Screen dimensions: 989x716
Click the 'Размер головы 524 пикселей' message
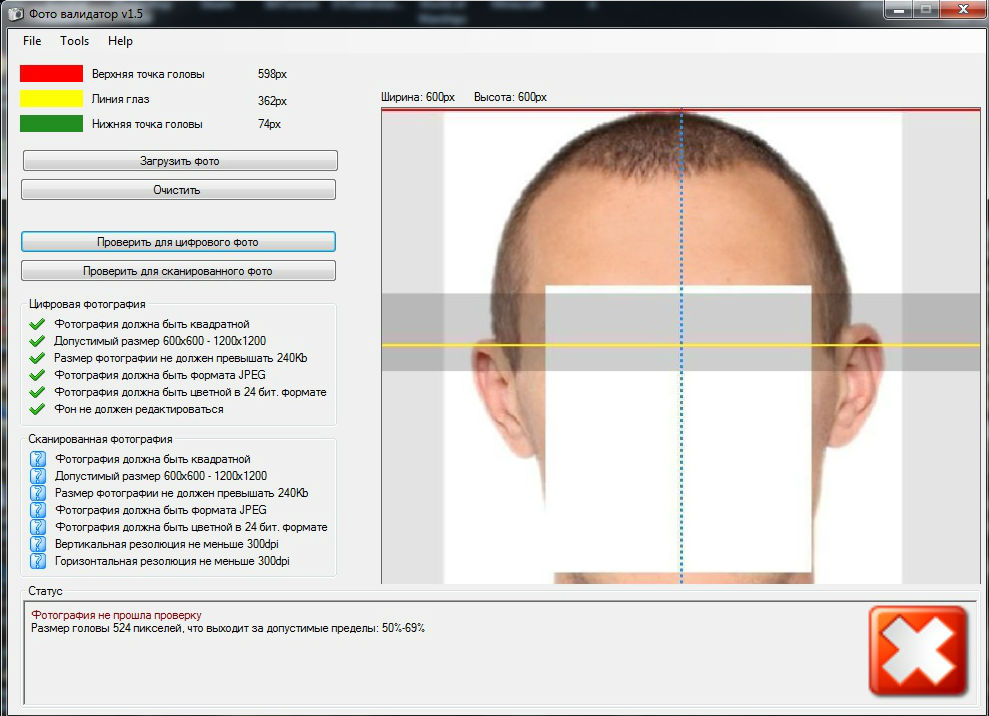click(228, 628)
